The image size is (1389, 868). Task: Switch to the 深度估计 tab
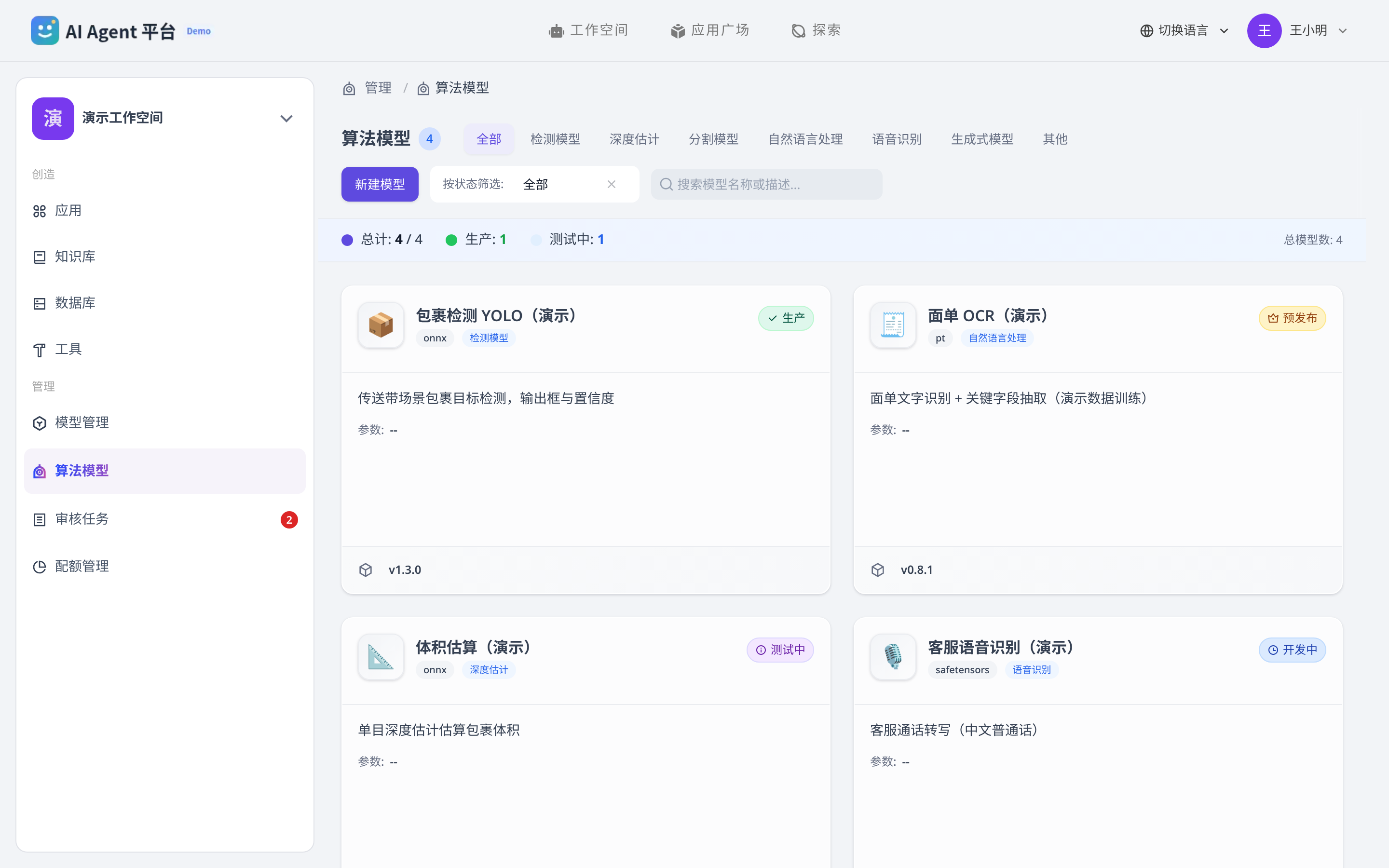(634, 139)
